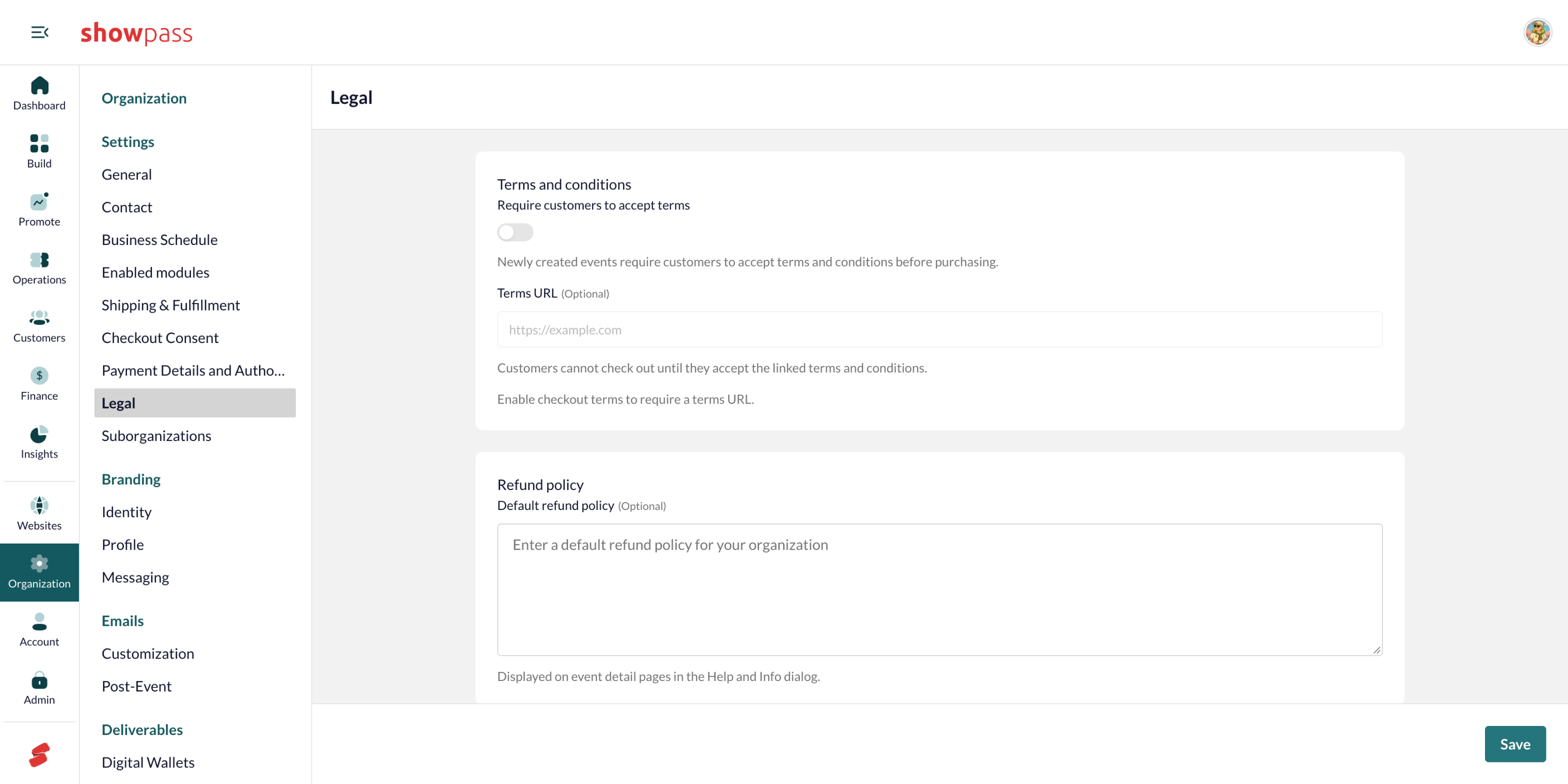
Task: Click the Emails section heading
Action: [122, 621]
